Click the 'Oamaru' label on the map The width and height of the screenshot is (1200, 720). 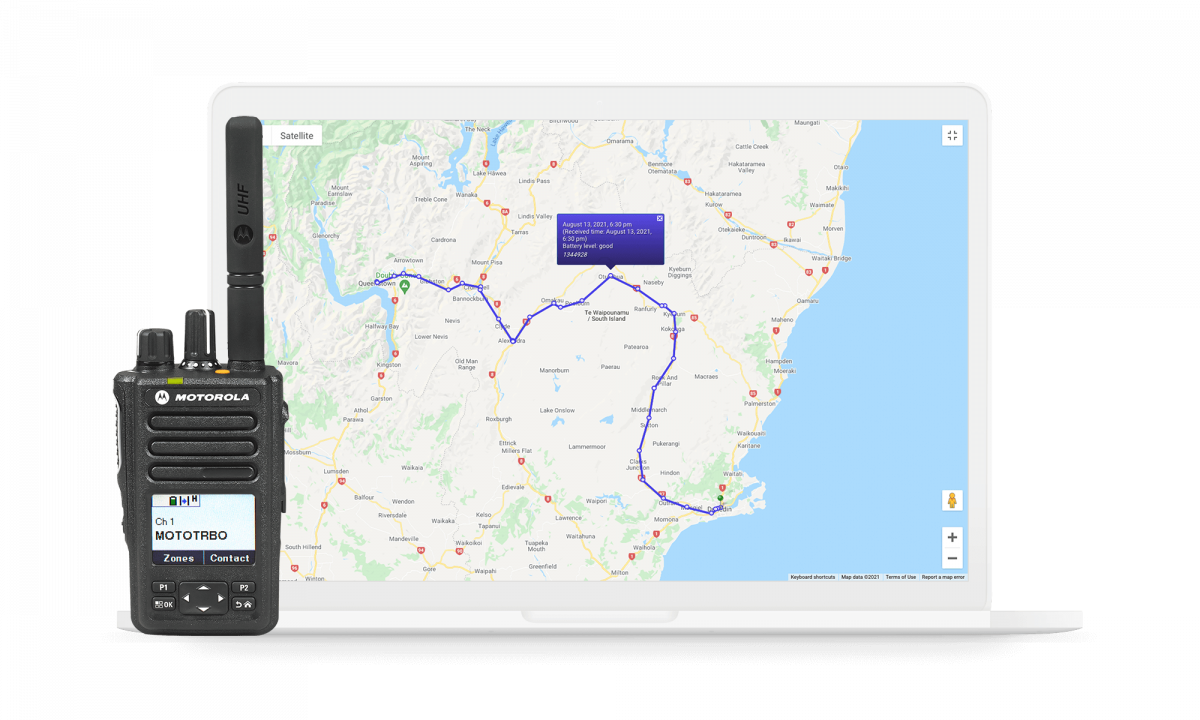click(x=806, y=301)
